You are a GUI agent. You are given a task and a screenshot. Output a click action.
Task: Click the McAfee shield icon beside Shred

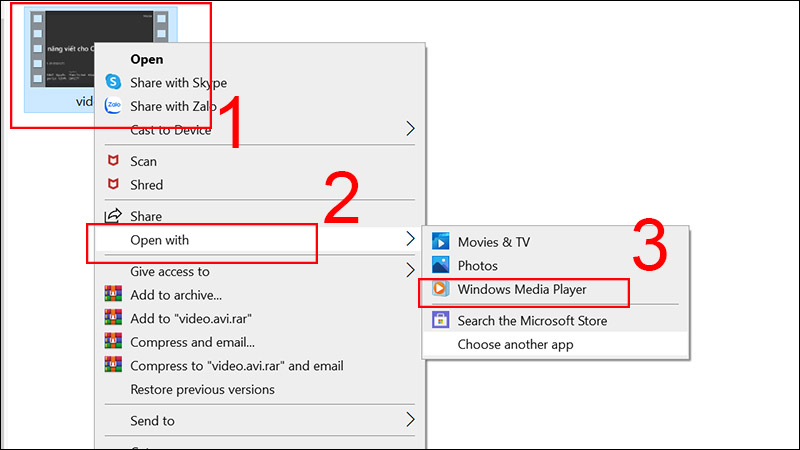113,184
